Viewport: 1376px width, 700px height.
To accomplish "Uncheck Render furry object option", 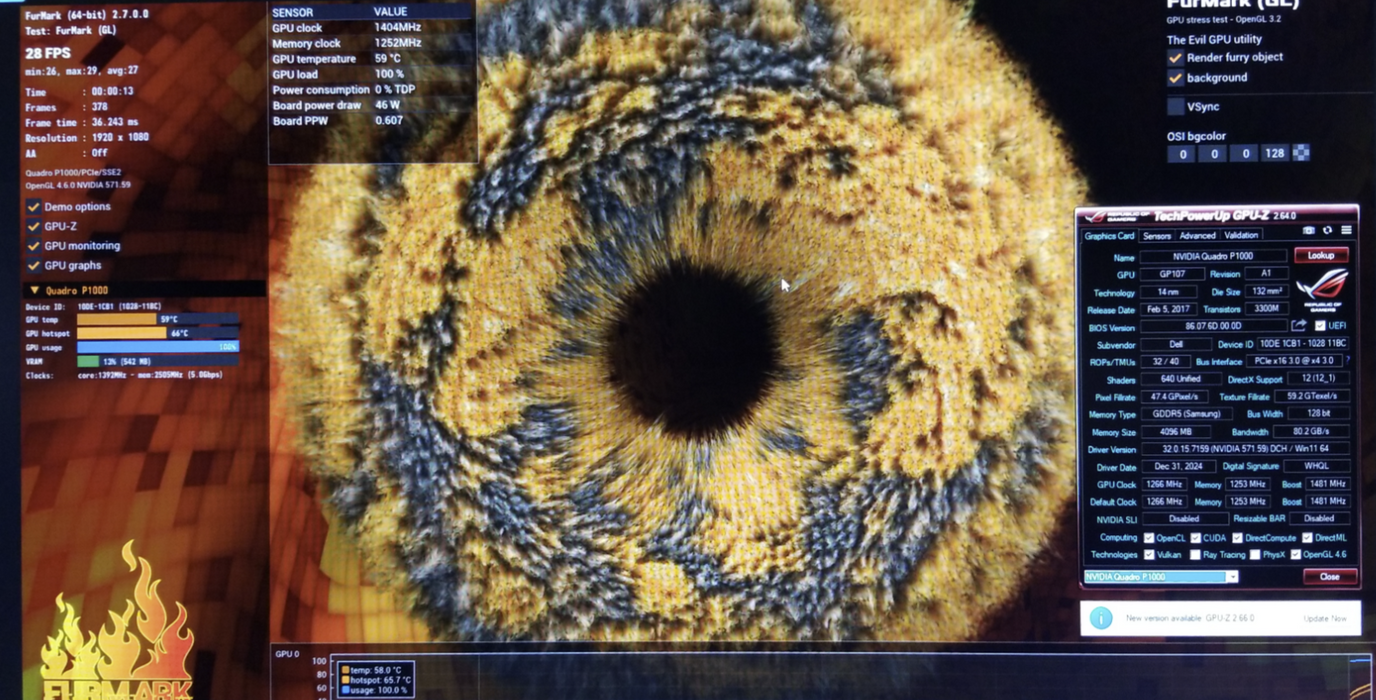I will click(1176, 58).
